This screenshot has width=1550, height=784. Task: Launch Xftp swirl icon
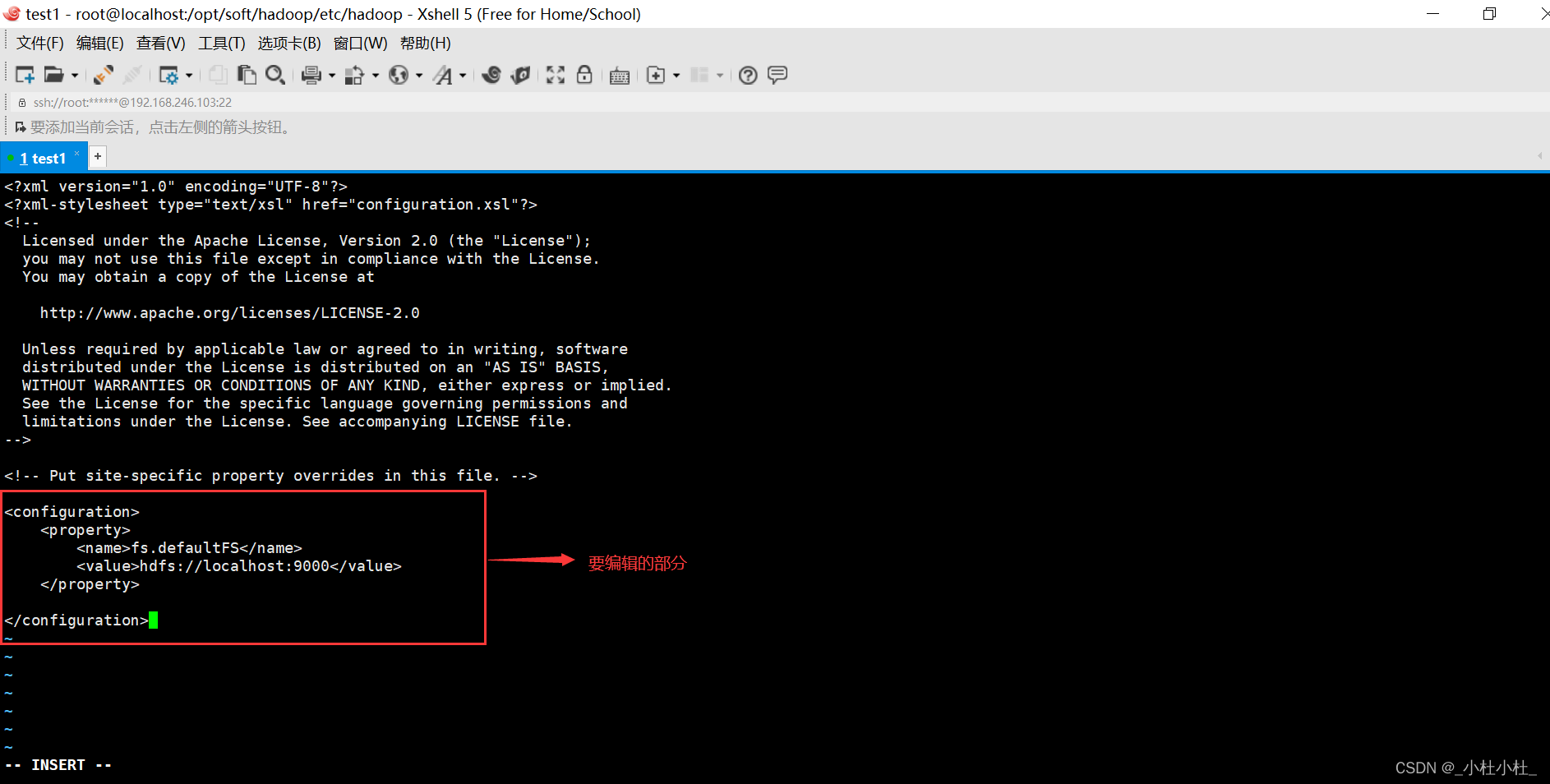[491, 75]
